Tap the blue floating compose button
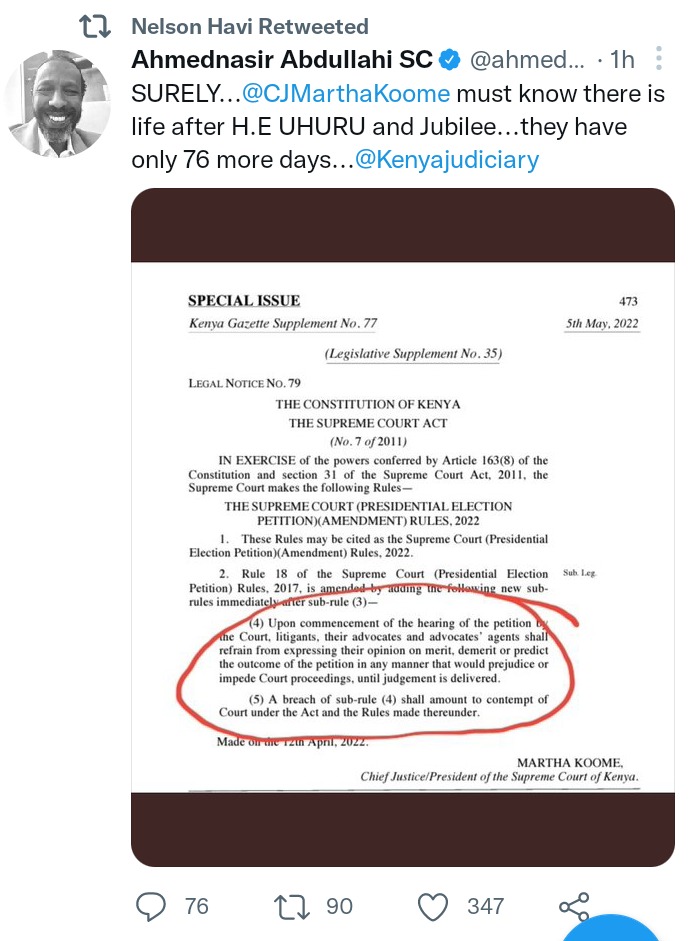This screenshot has width=695, height=941. [x=610, y=928]
